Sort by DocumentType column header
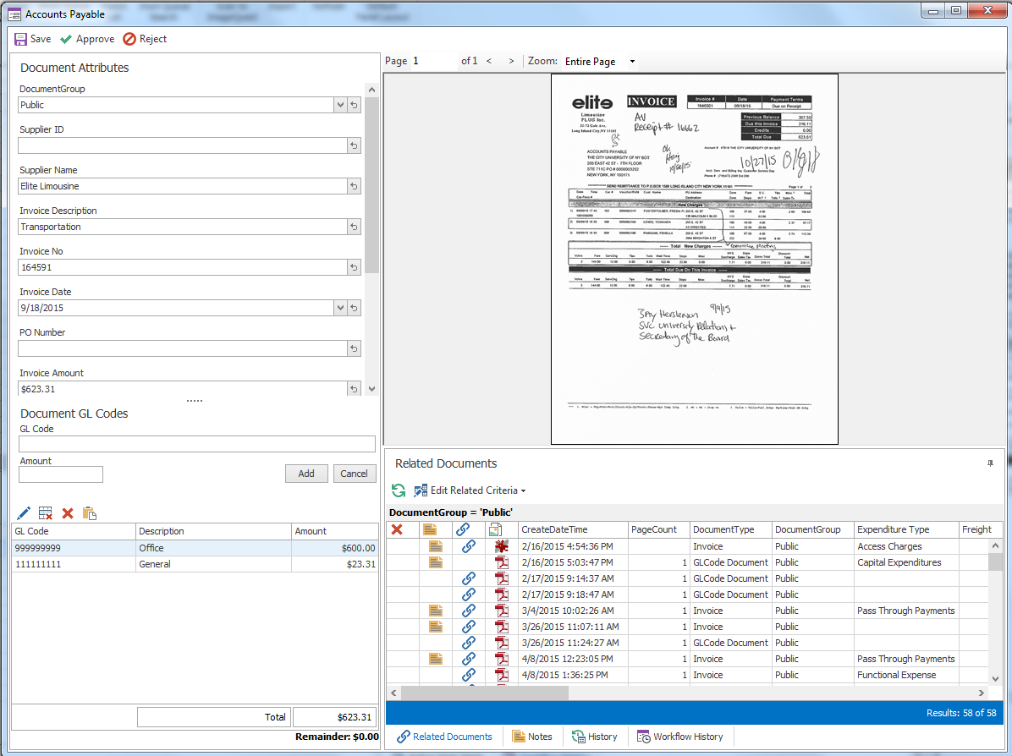 [x=731, y=529]
